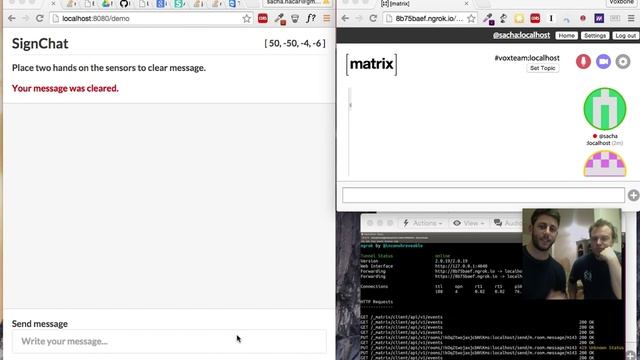Open room settings gear icon in Matrix
Image resolution: width=640 pixels, height=360 pixels.
click(x=623, y=62)
